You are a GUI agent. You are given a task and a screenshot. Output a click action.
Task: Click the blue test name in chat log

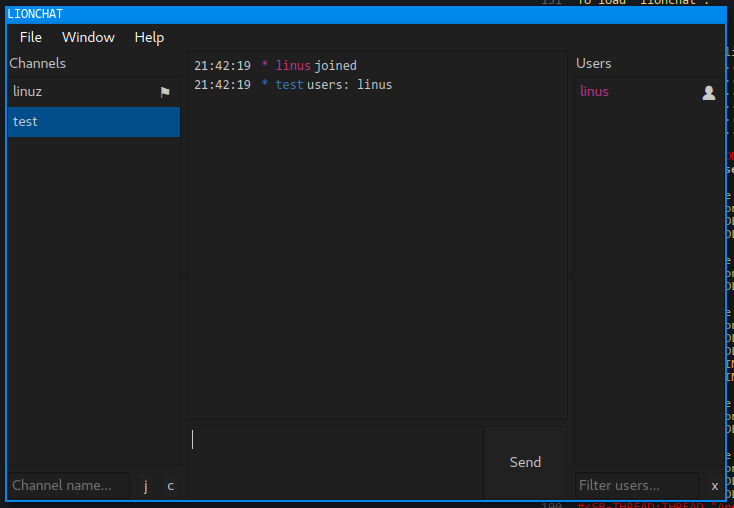[x=289, y=85]
